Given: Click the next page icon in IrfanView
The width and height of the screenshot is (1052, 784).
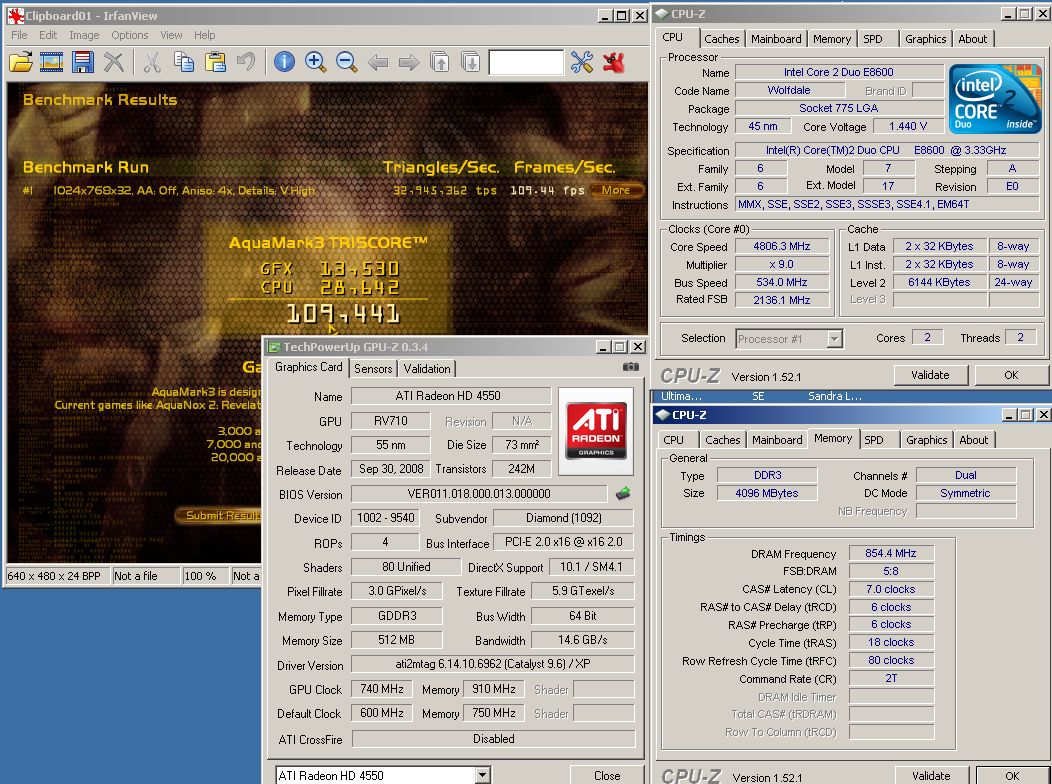Looking at the screenshot, I should pos(471,62).
